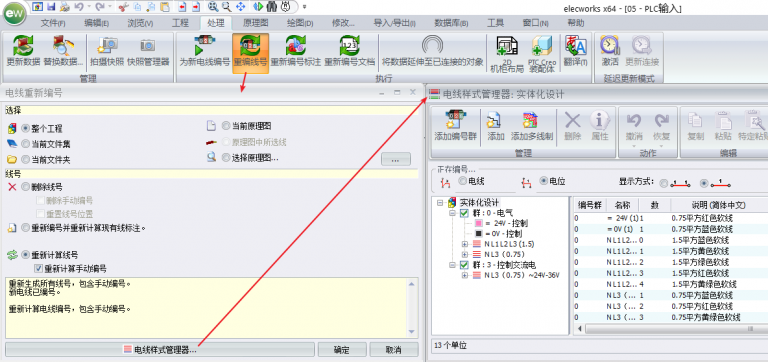Viewport: 768px width, 362px height.
Task: Click the pink 24V - 控制 color swatch
Action: 479,223
